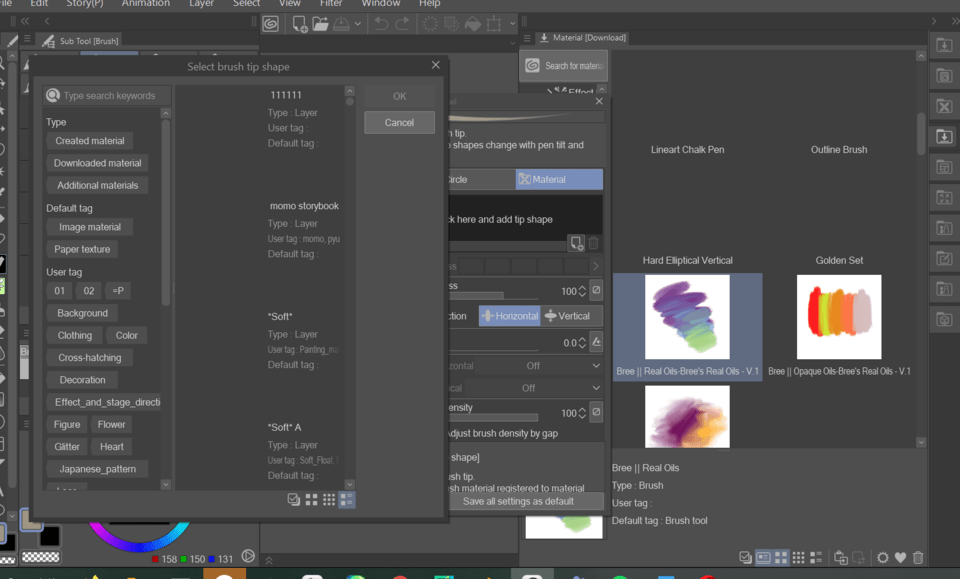The height and width of the screenshot is (579, 960).
Task: Switch dialog list to detail view
Action: click(x=347, y=499)
